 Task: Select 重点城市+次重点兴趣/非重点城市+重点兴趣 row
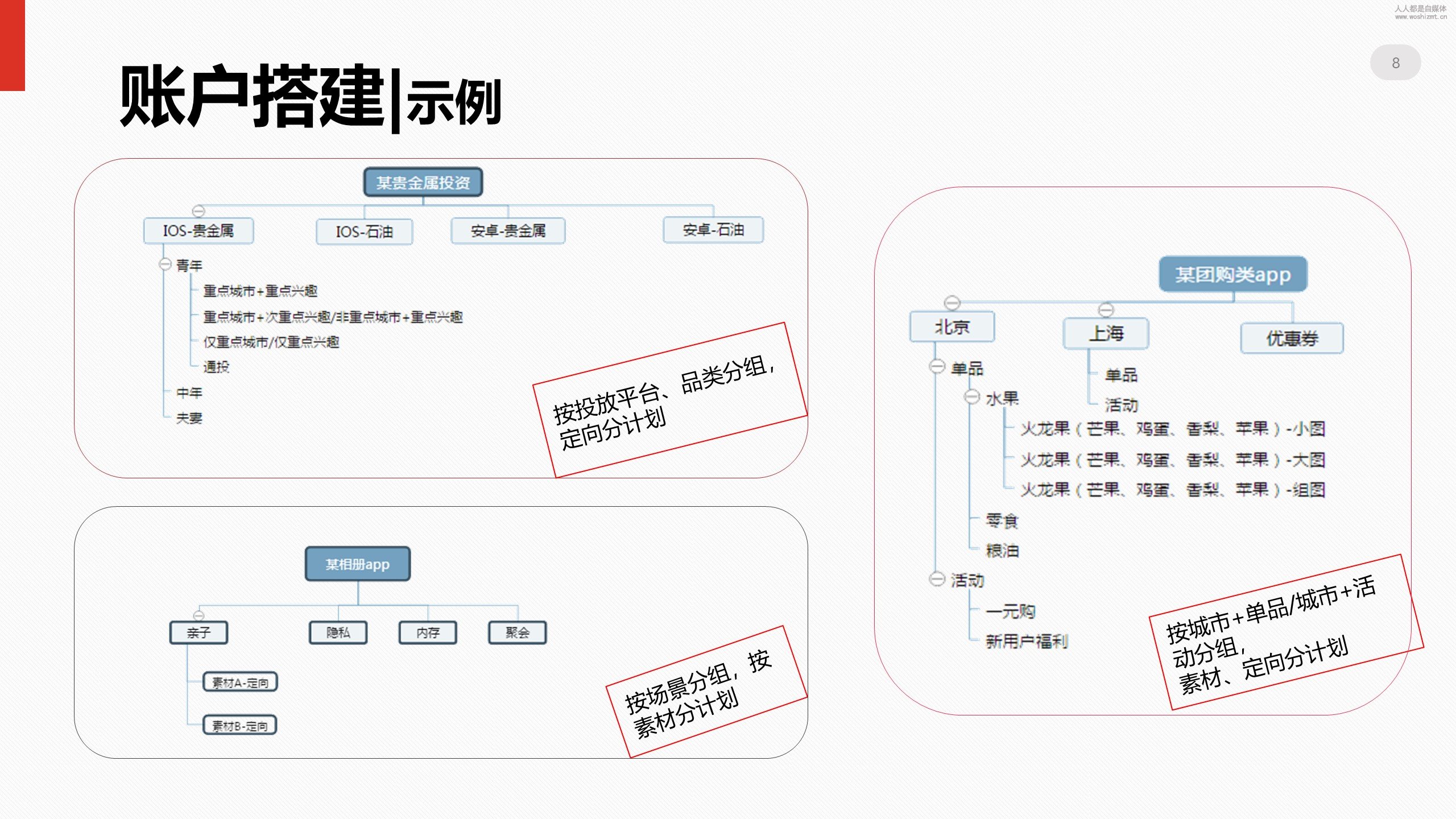point(333,317)
